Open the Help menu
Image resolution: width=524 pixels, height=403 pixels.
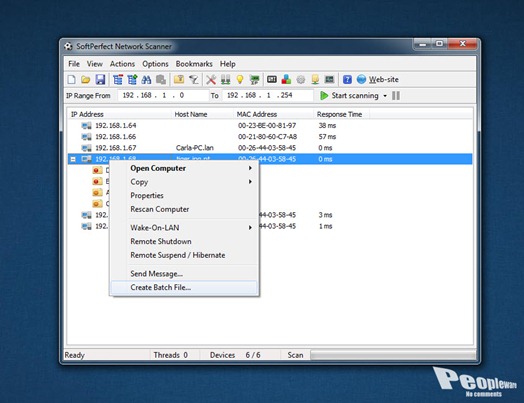(228, 64)
